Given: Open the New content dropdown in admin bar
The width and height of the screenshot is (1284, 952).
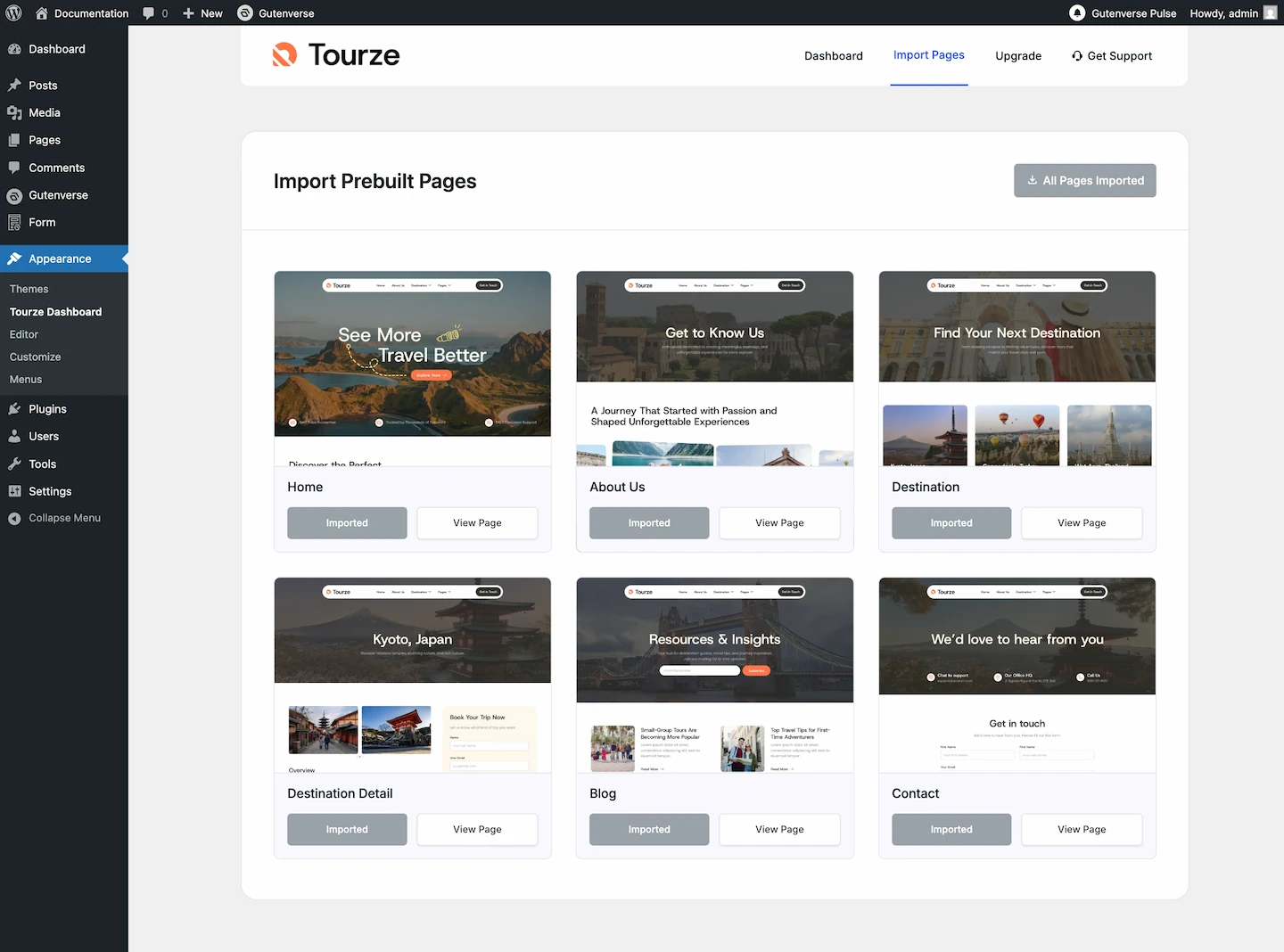Looking at the screenshot, I should pos(202,13).
